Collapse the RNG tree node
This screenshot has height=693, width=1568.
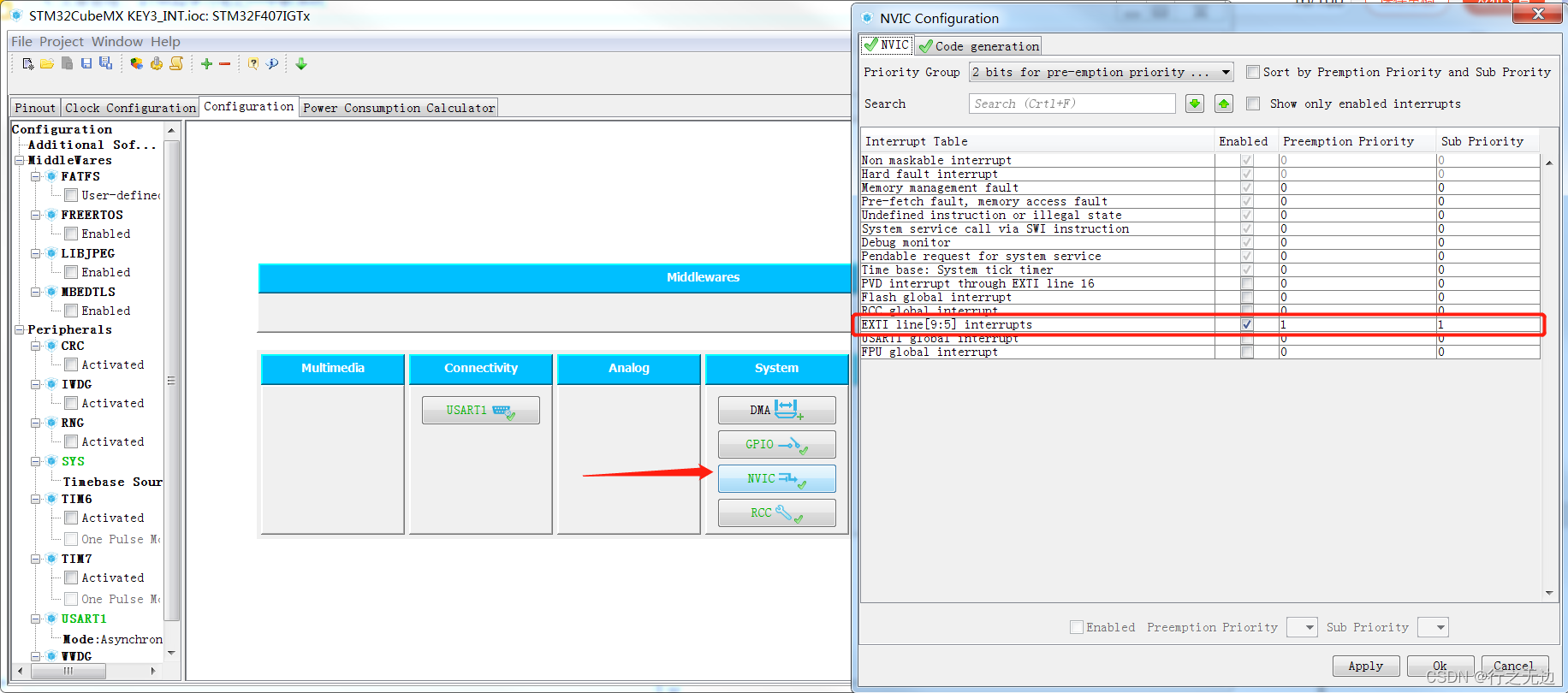point(36,423)
